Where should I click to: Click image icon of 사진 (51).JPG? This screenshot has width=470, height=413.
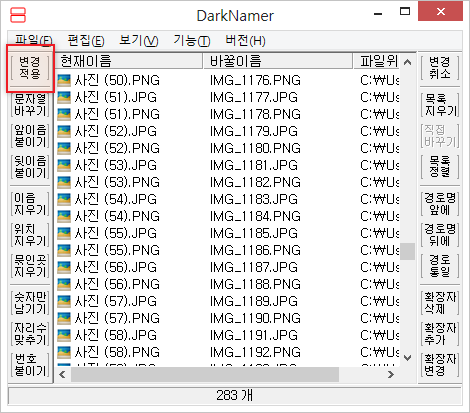(x=64, y=97)
